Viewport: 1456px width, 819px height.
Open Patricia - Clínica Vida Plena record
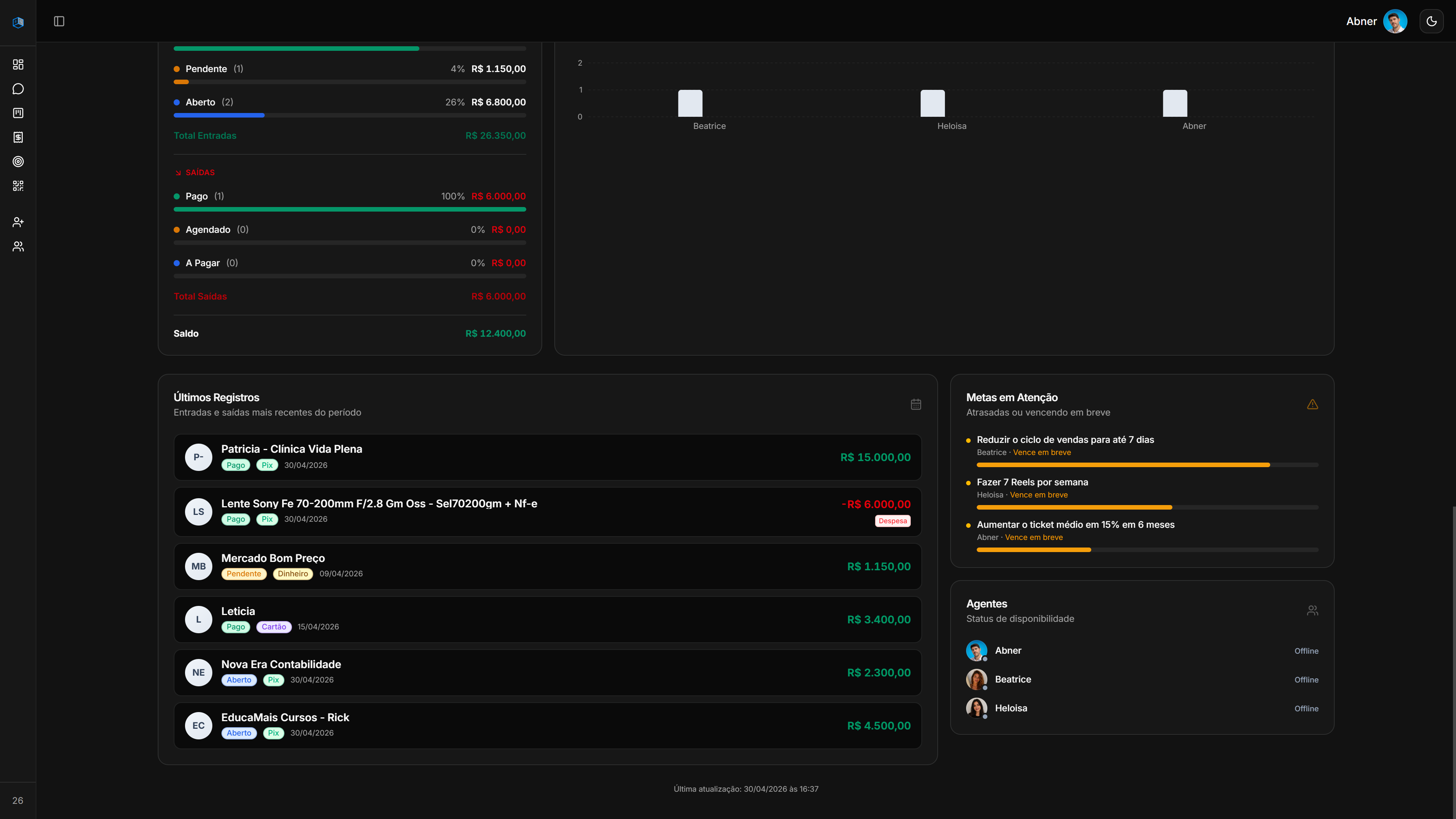(x=548, y=457)
